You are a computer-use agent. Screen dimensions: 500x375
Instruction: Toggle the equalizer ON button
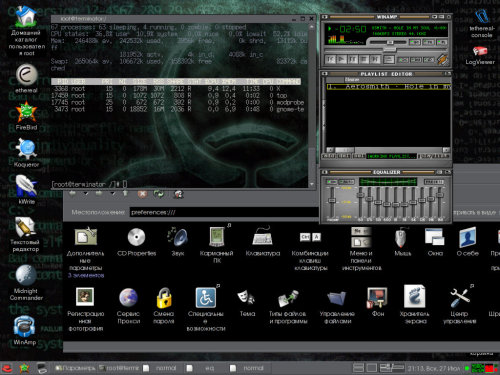(331, 182)
